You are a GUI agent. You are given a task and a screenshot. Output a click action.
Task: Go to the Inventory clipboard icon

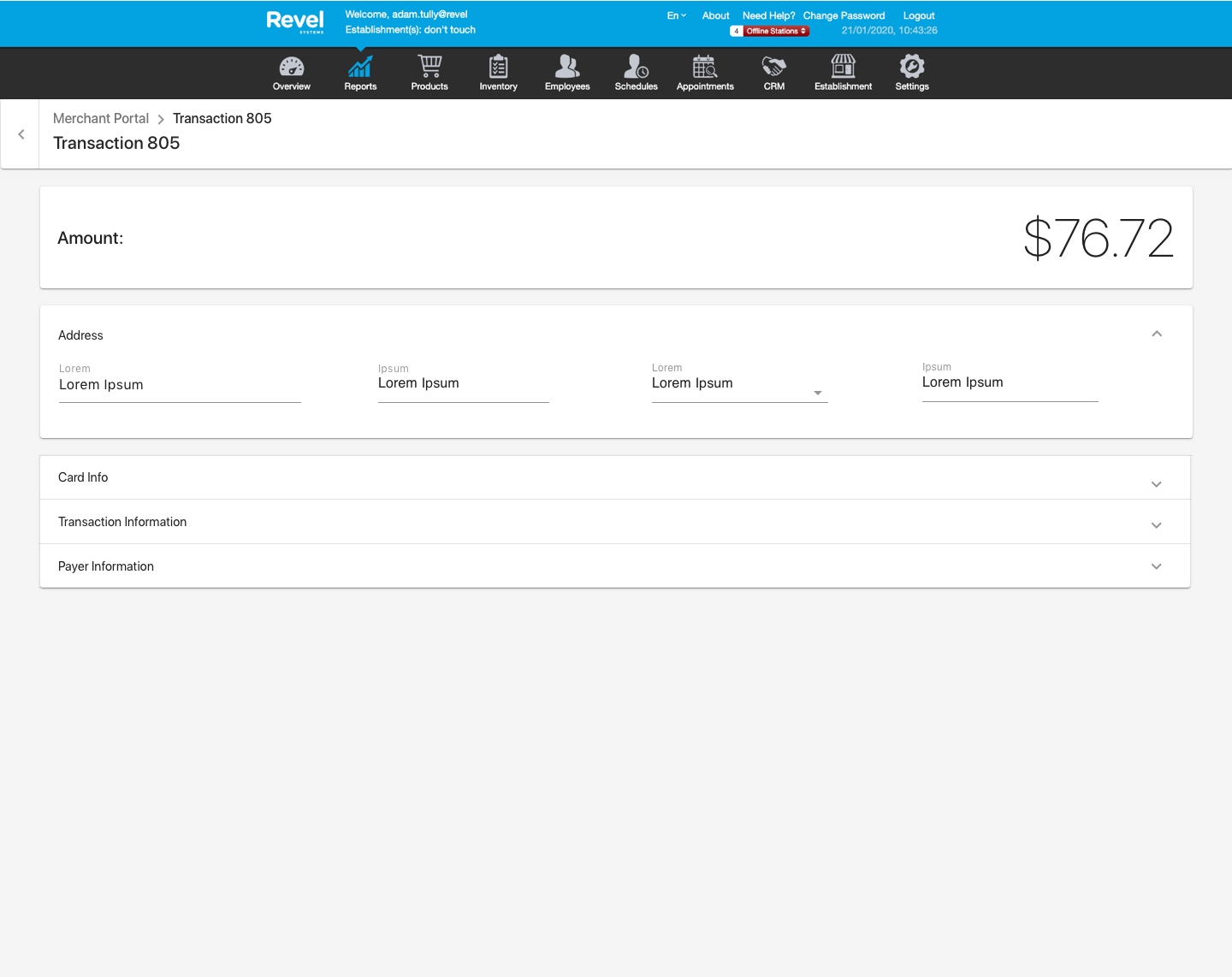click(498, 68)
